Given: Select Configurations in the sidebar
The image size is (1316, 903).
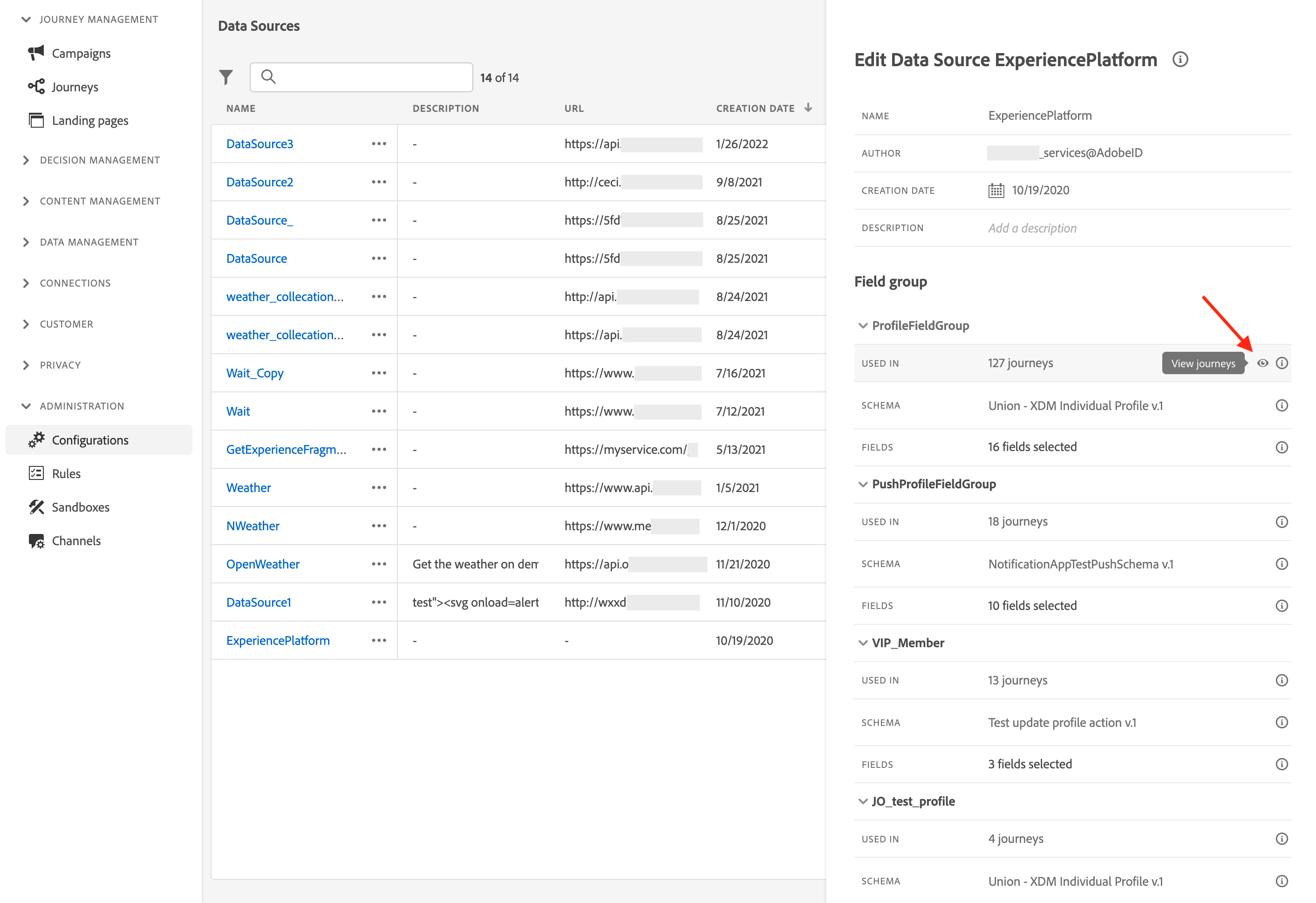Looking at the screenshot, I should coord(90,440).
